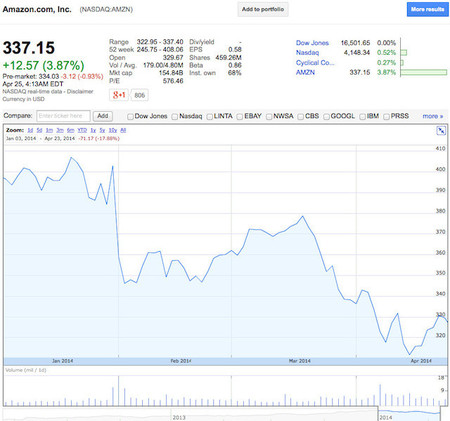The width and height of the screenshot is (450, 421).
Task: Set chart zoom to 1m
Action: 49,130
